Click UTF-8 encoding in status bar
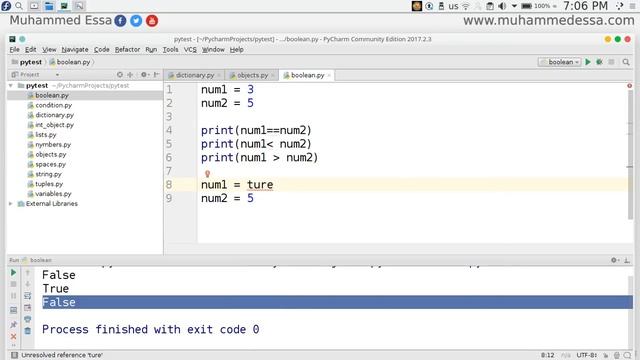The width and height of the screenshot is (640, 360). (x=587, y=355)
